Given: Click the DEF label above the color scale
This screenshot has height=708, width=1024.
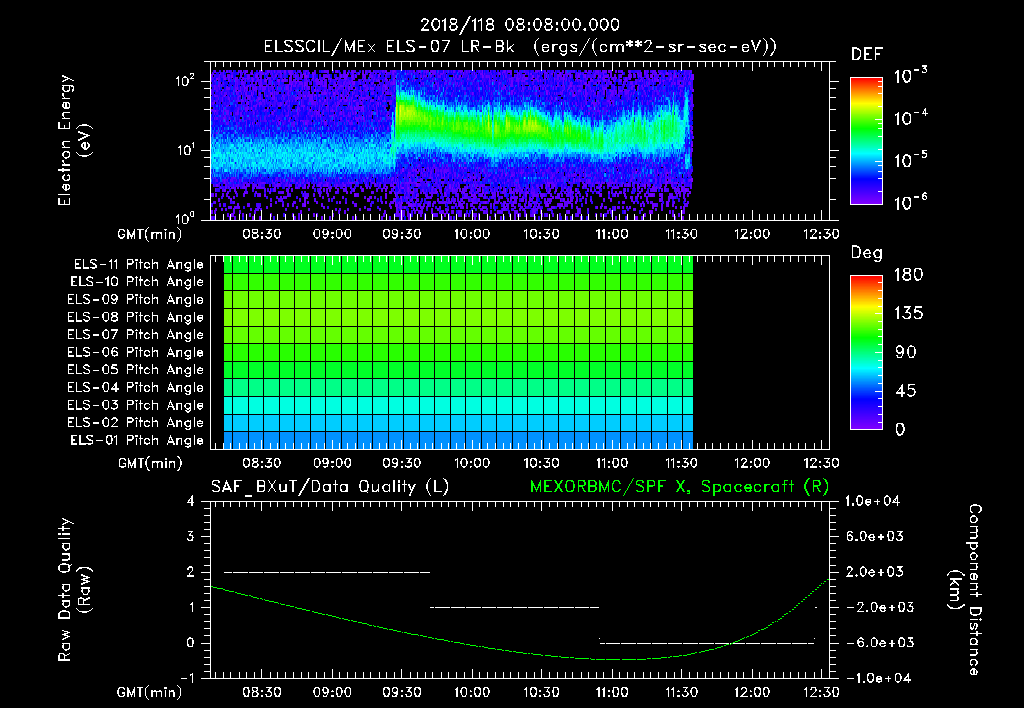Looking at the screenshot, I should click(x=866, y=55).
